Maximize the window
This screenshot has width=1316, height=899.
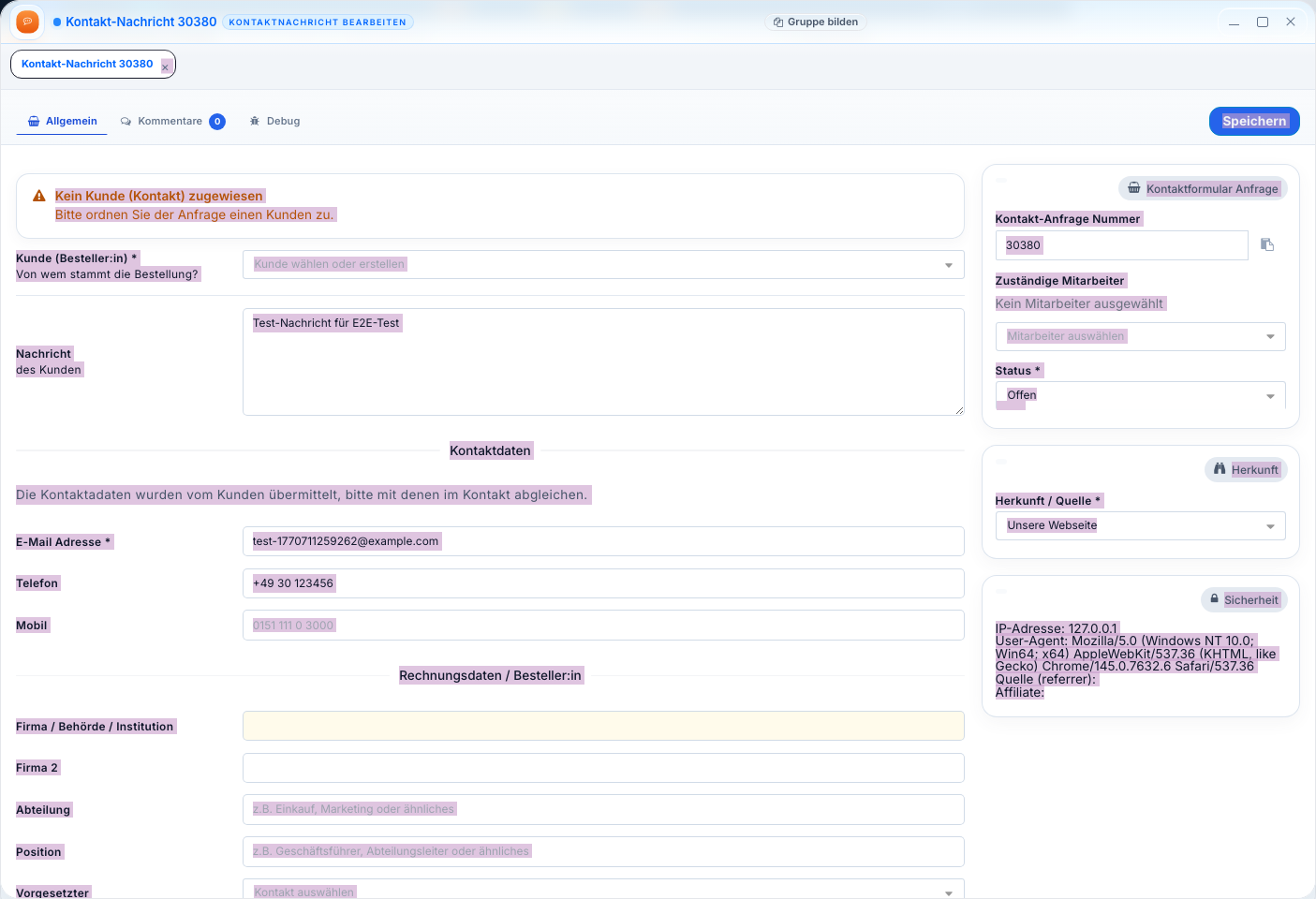[1263, 22]
